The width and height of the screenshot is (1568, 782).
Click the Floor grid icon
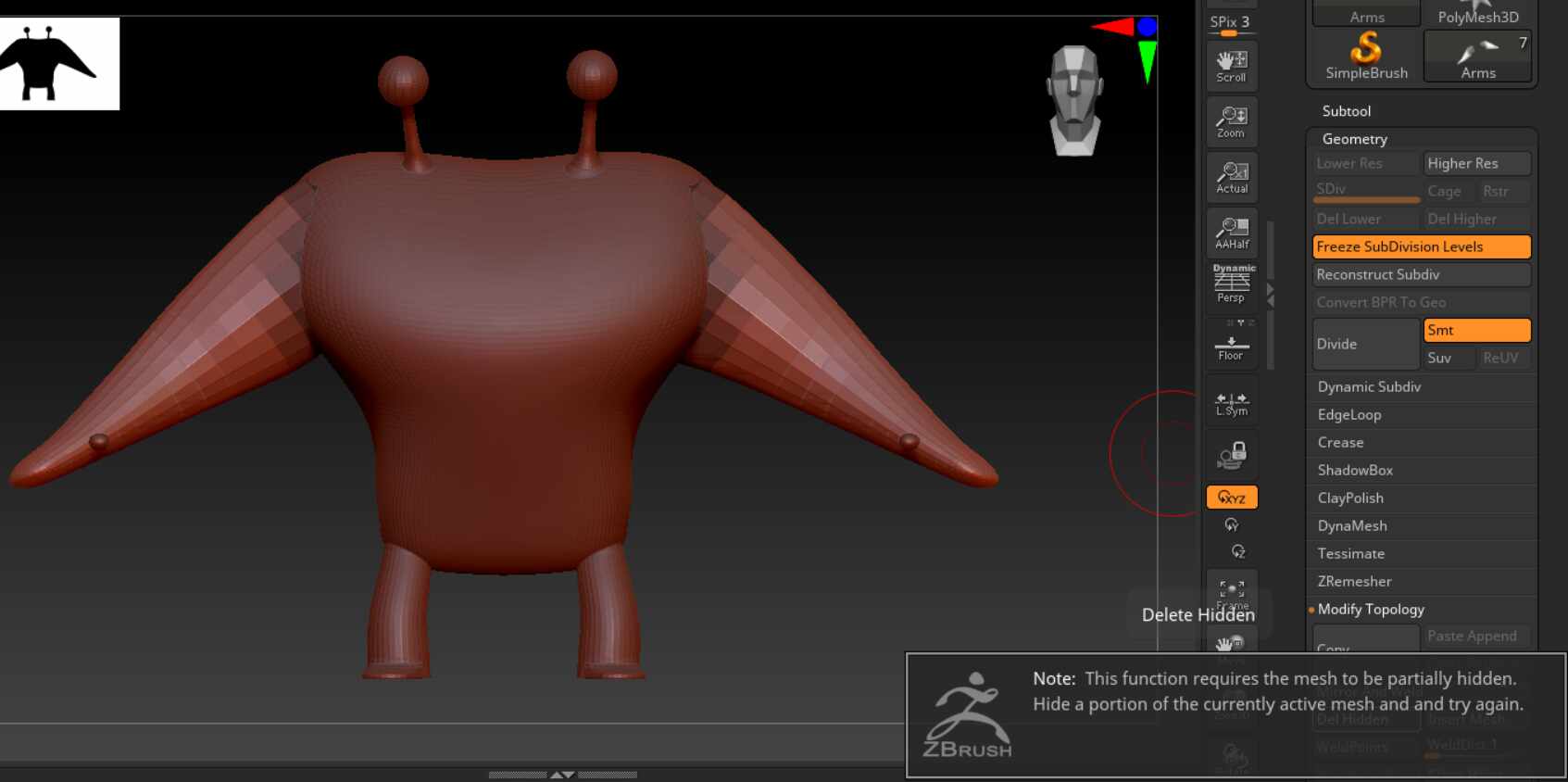[1231, 344]
